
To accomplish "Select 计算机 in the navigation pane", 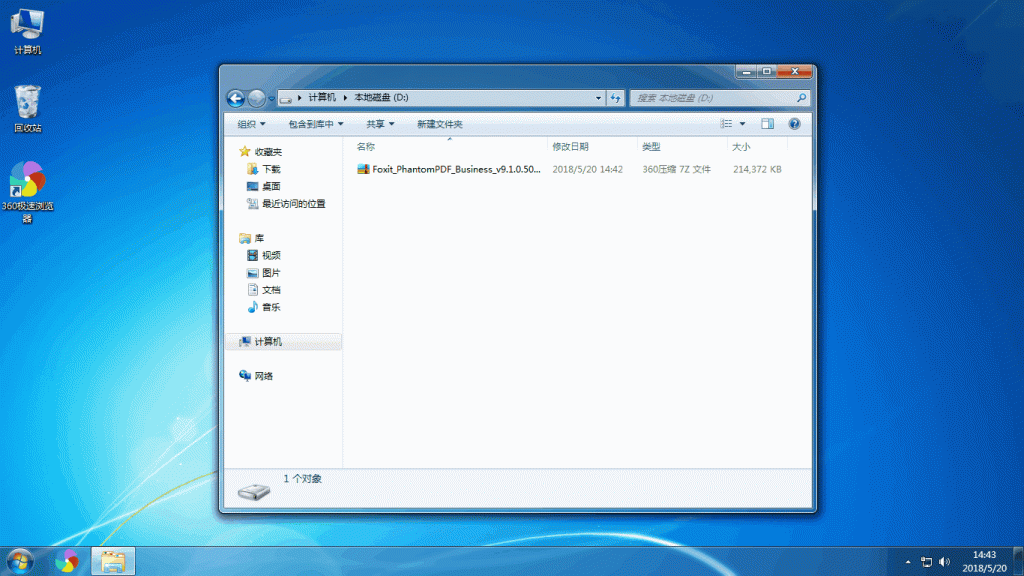I will coord(283,342).
